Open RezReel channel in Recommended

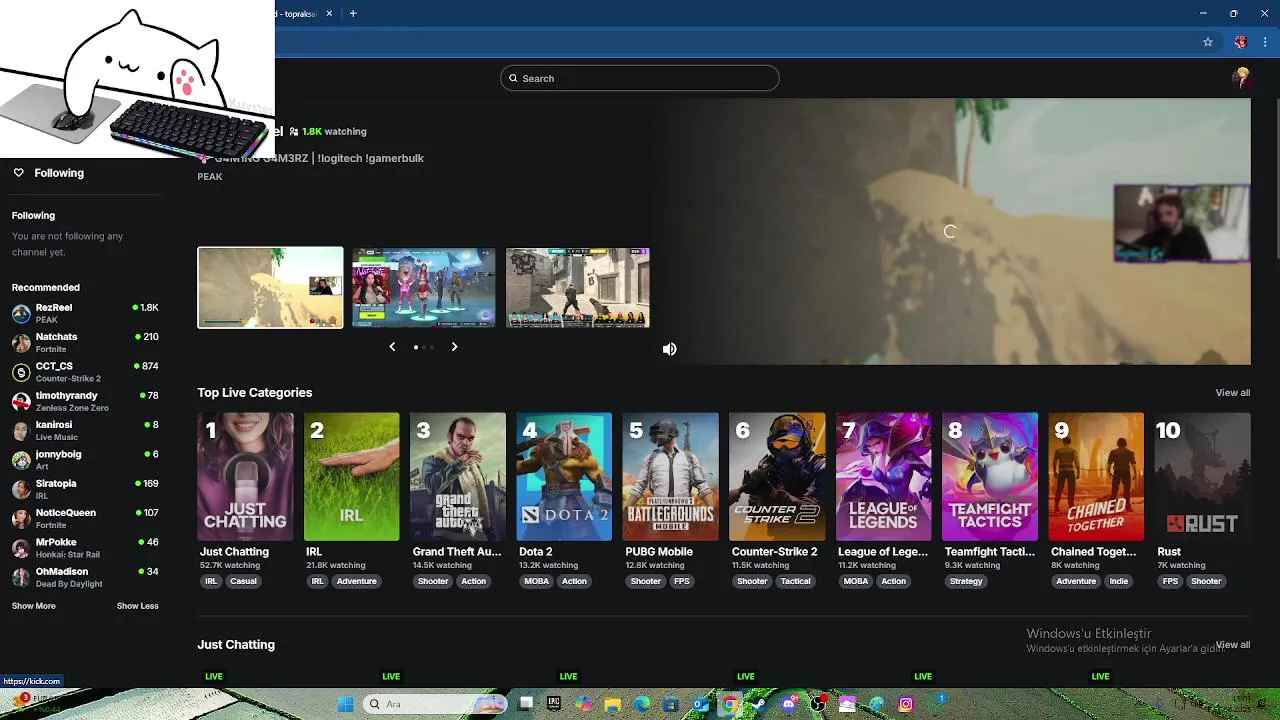click(85, 313)
